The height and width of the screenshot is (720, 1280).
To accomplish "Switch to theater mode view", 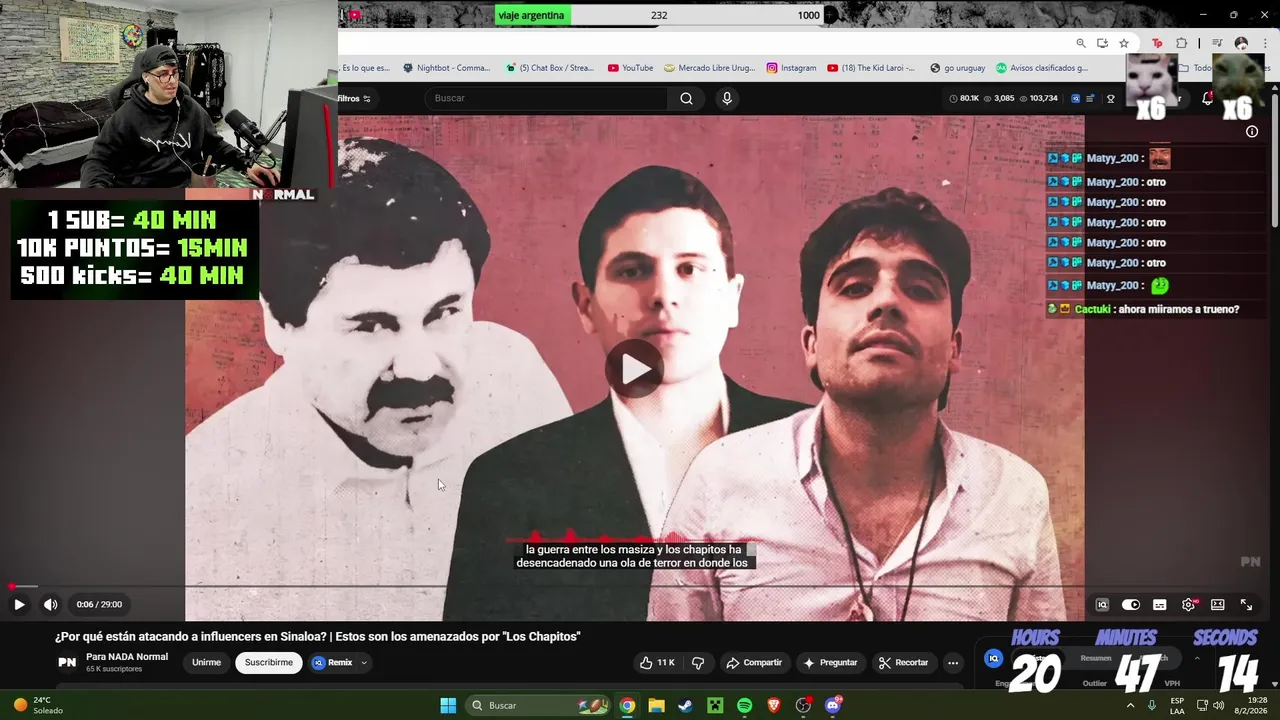I will pyautogui.click(x=1218, y=604).
